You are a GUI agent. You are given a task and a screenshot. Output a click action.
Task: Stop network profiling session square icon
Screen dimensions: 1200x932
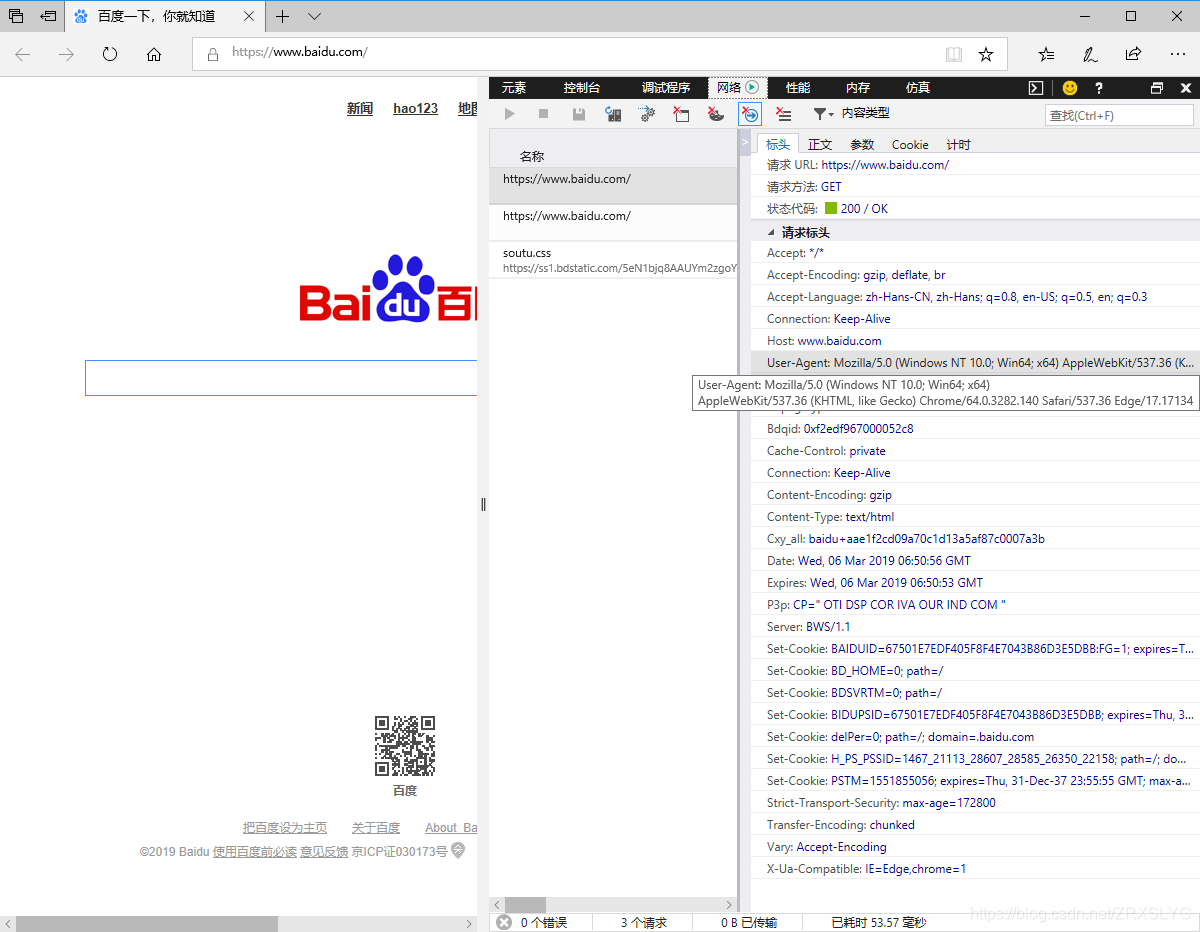544,114
